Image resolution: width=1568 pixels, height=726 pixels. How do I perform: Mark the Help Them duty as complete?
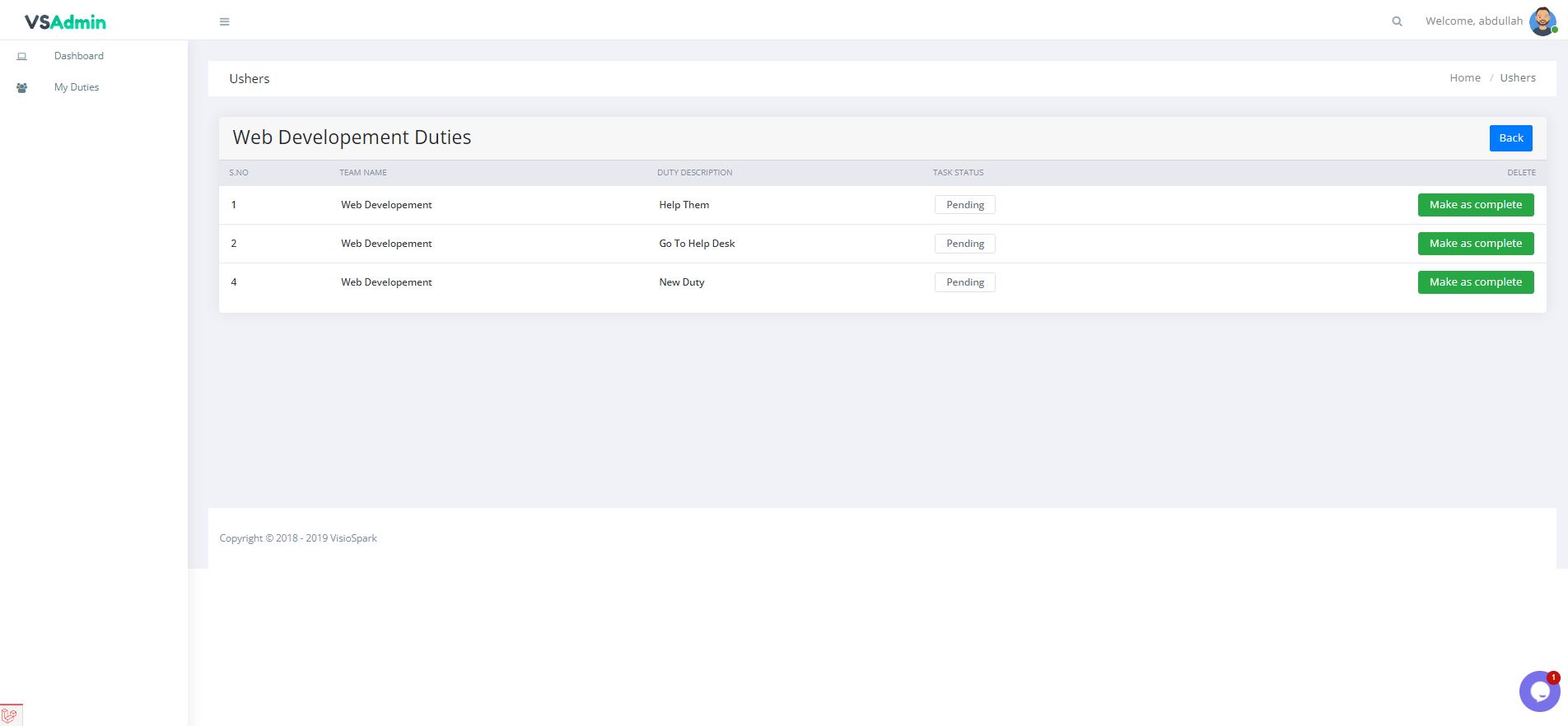[1475, 205]
